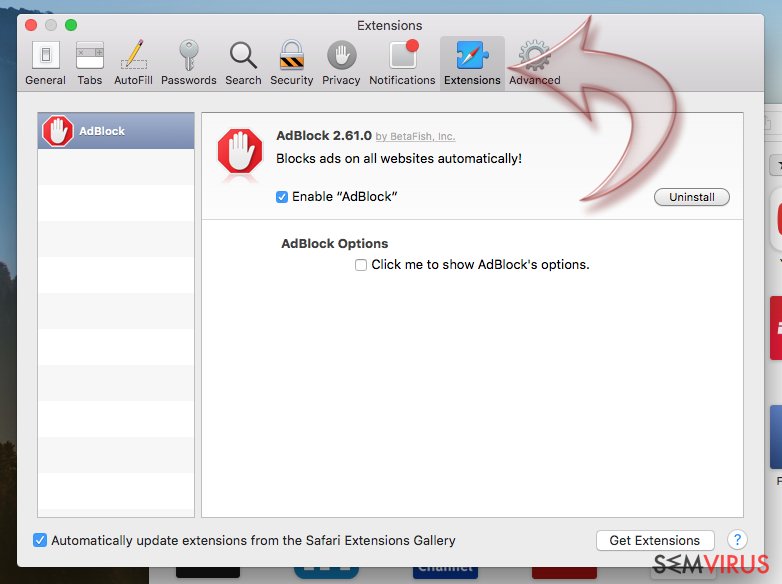Select AdBlock in the extensions list

coord(116,131)
